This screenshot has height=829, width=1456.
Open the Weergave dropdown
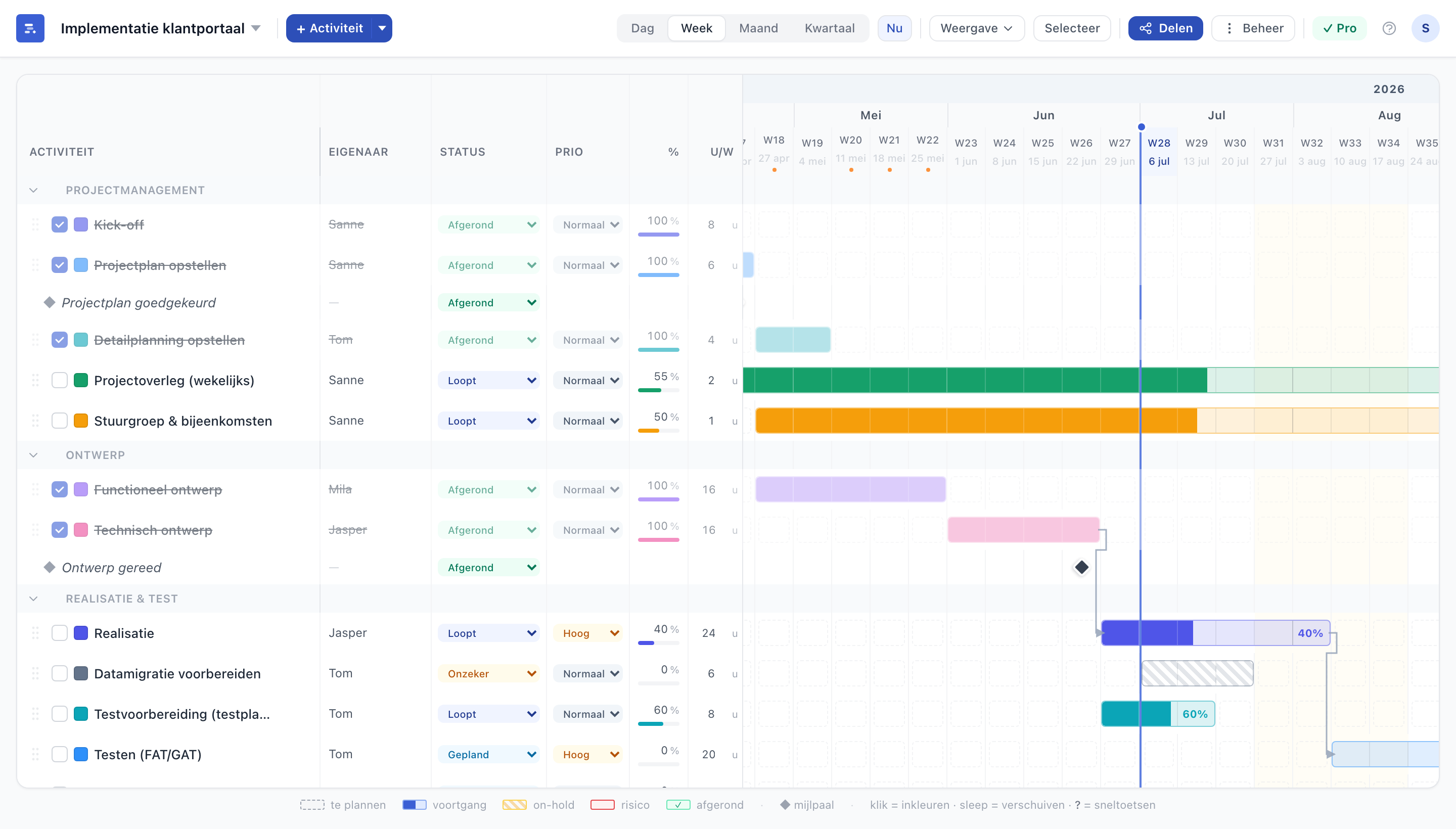[x=977, y=28]
